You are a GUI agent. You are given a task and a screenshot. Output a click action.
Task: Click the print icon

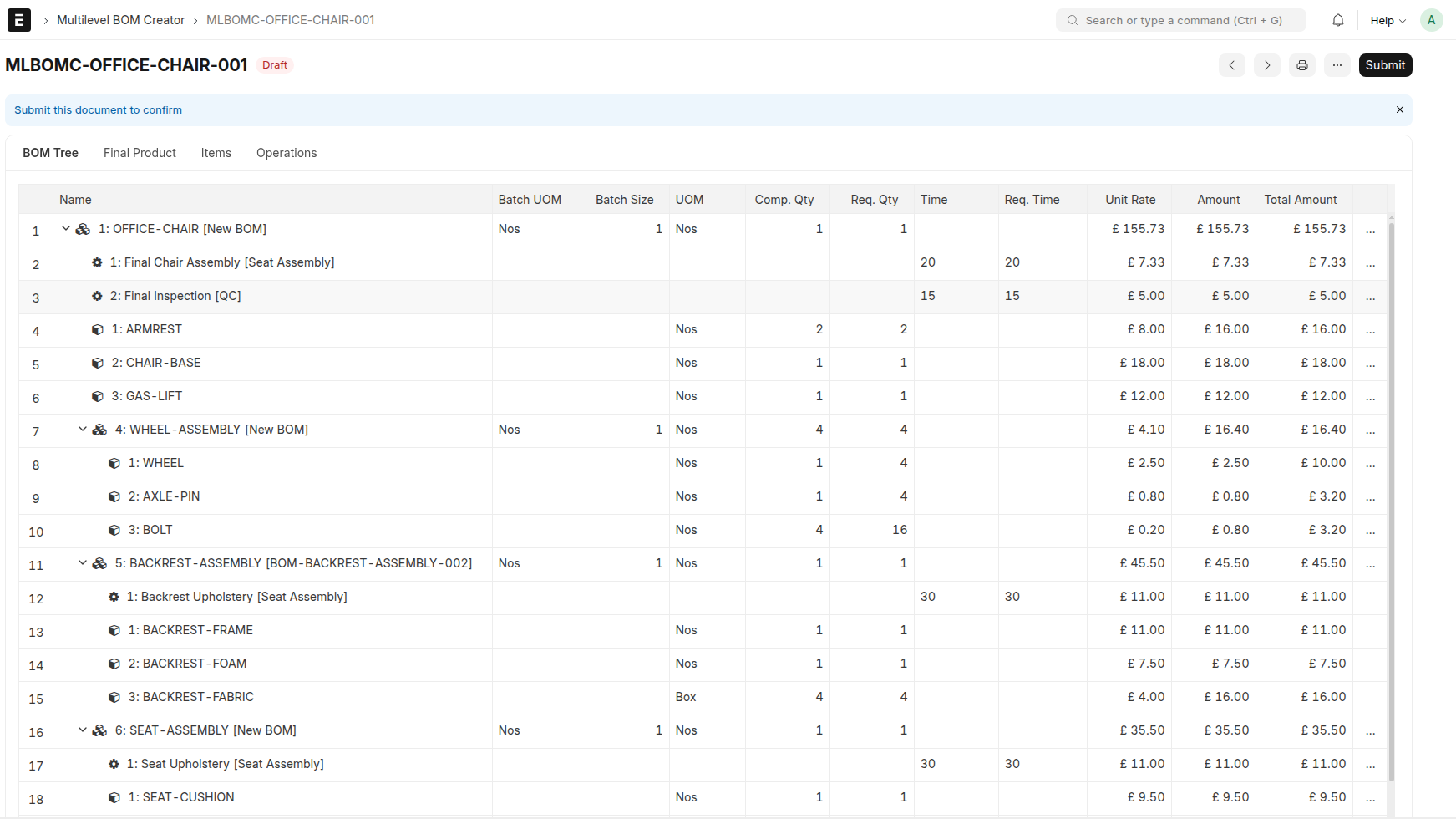click(x=1301, y=65)
